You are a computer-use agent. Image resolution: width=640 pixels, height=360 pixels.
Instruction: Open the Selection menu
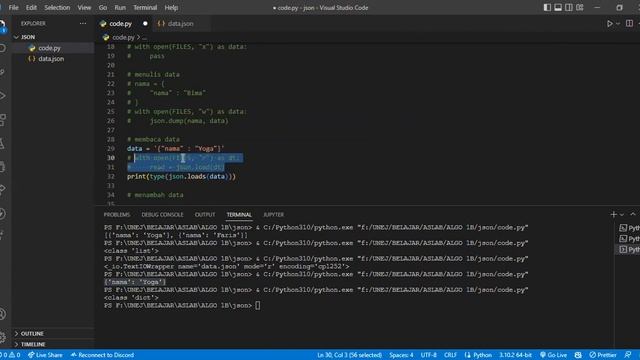[x=57, y=7]
